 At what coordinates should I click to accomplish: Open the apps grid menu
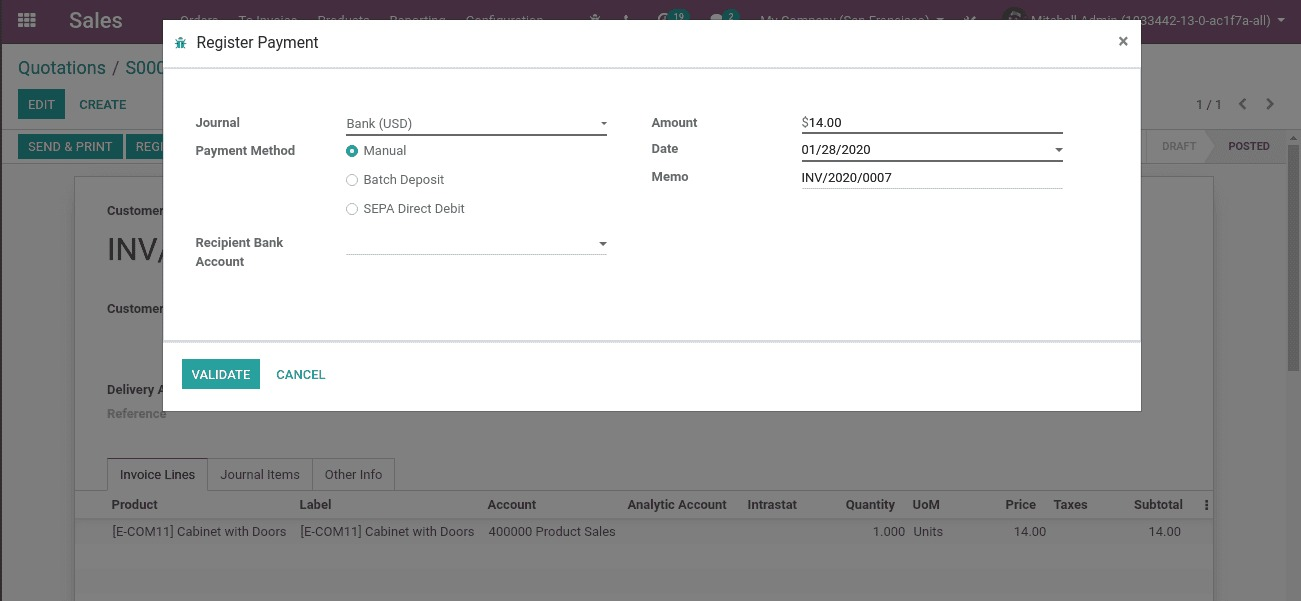coord(27,20)
